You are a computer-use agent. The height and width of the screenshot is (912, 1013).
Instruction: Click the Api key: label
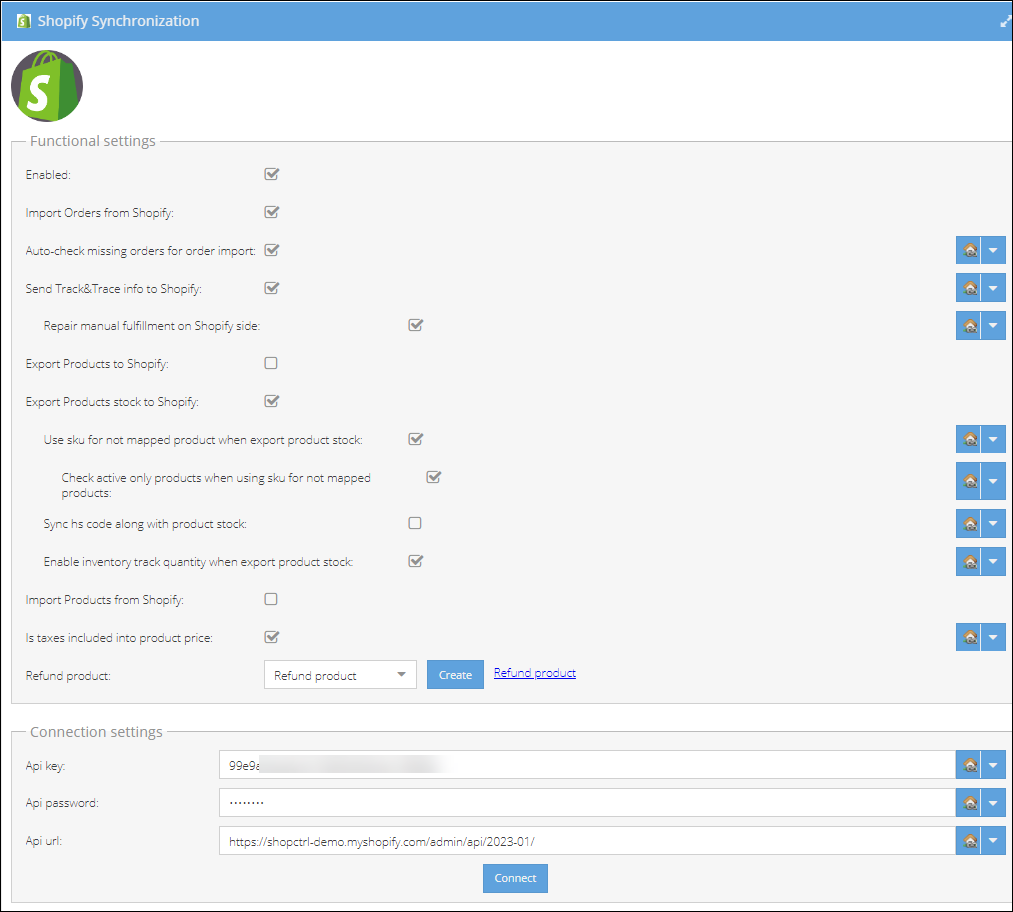point(45,765)
